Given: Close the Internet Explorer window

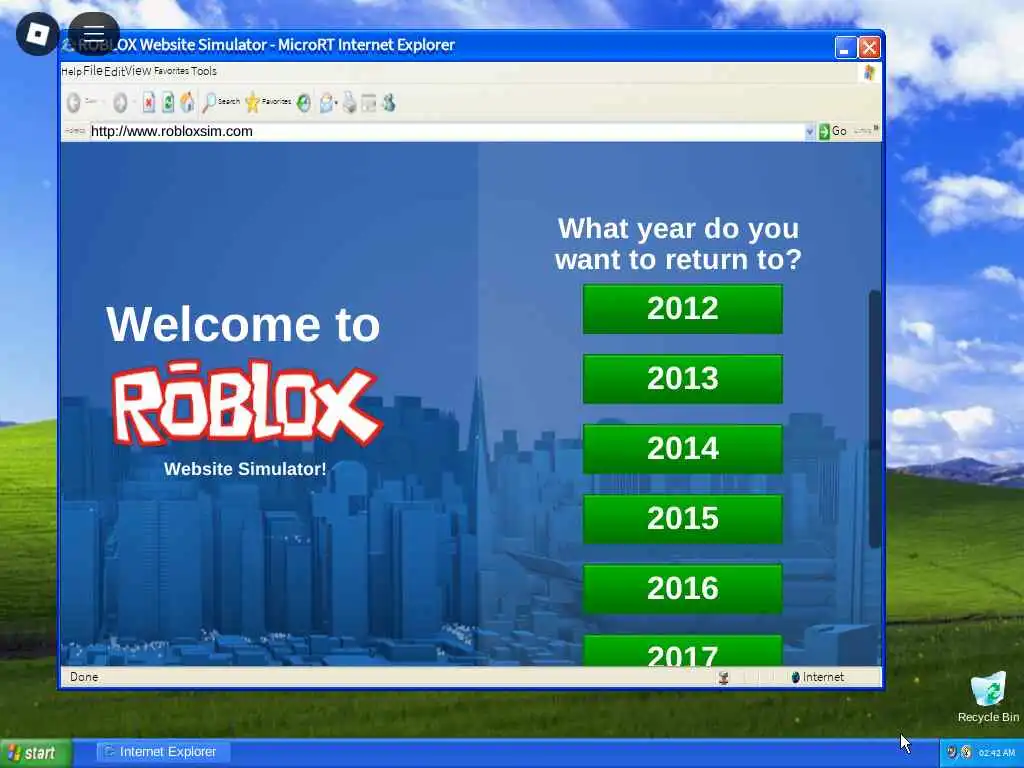Looking at the screenshot, I should click(x=869, y=48).
